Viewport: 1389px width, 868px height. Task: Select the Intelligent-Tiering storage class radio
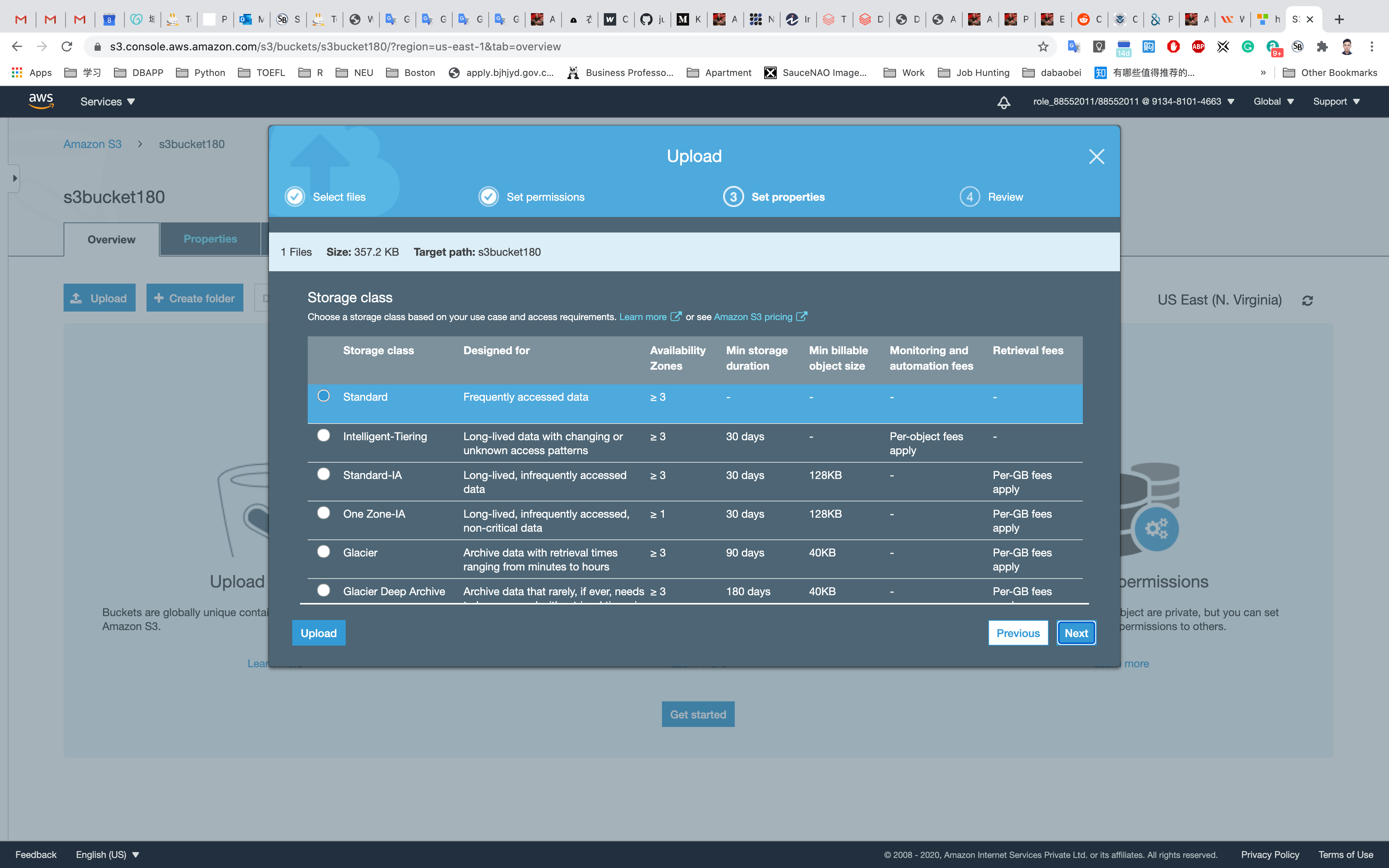pos(324,435)
